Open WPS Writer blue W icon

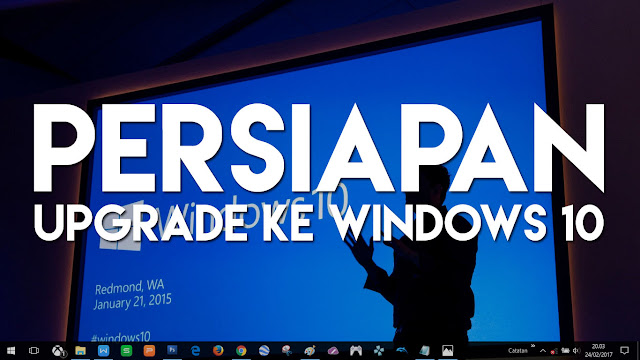coord(103,351)
